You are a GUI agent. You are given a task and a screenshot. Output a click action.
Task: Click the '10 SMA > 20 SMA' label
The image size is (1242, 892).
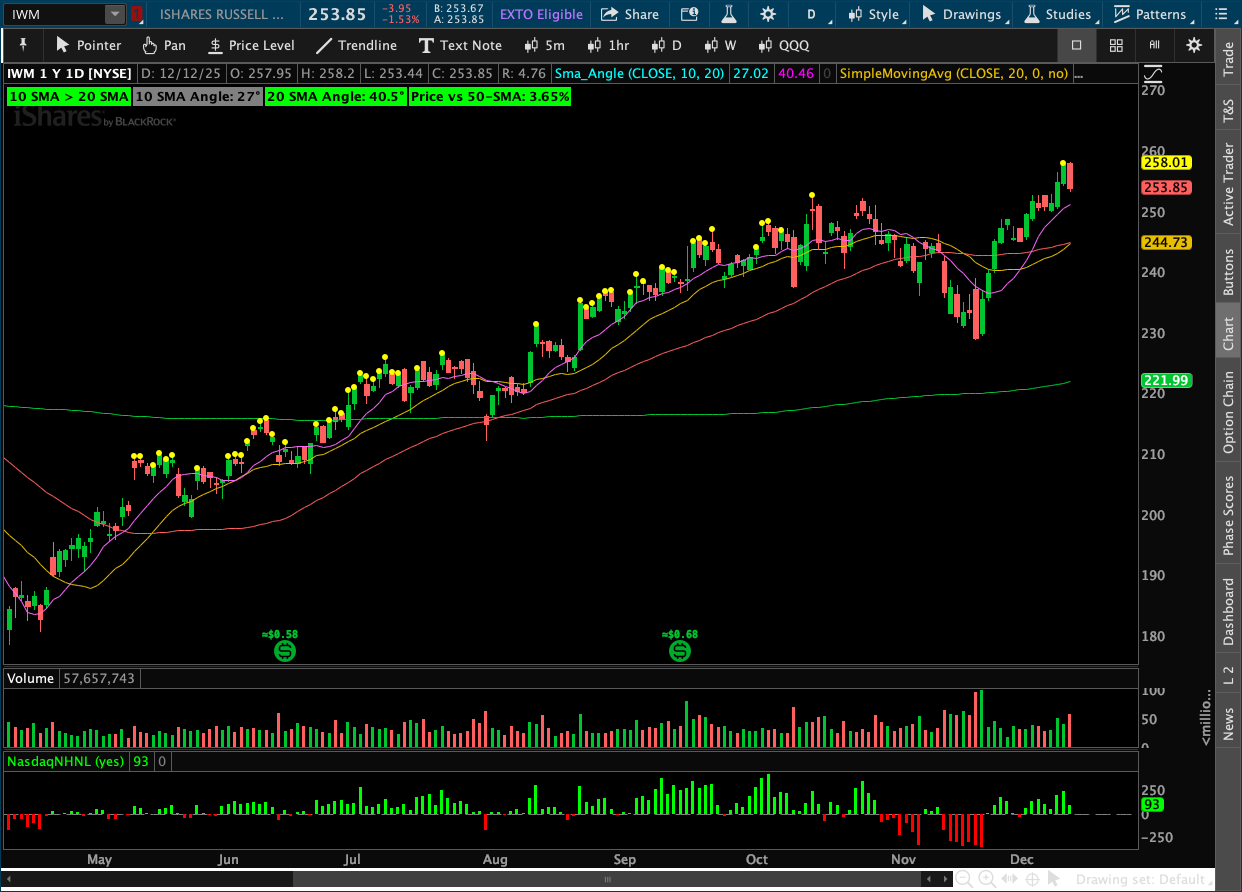(68, 97)
